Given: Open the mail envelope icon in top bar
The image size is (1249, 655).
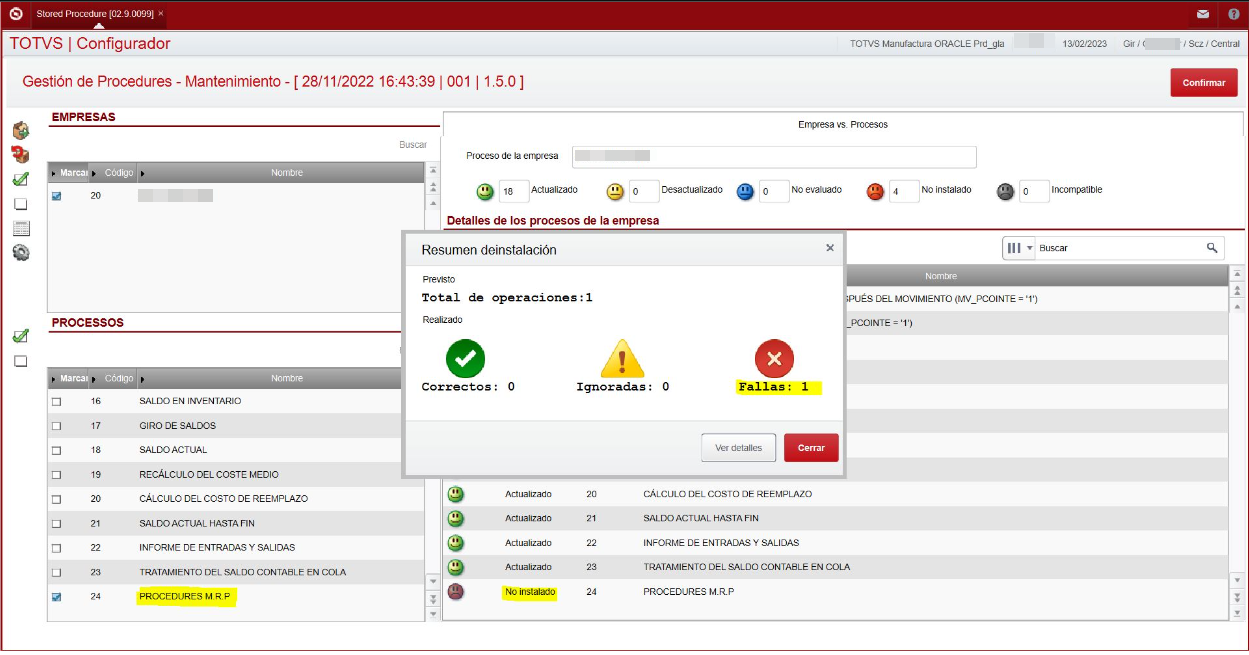Looking at the screenshot, I should [1203, 15].
